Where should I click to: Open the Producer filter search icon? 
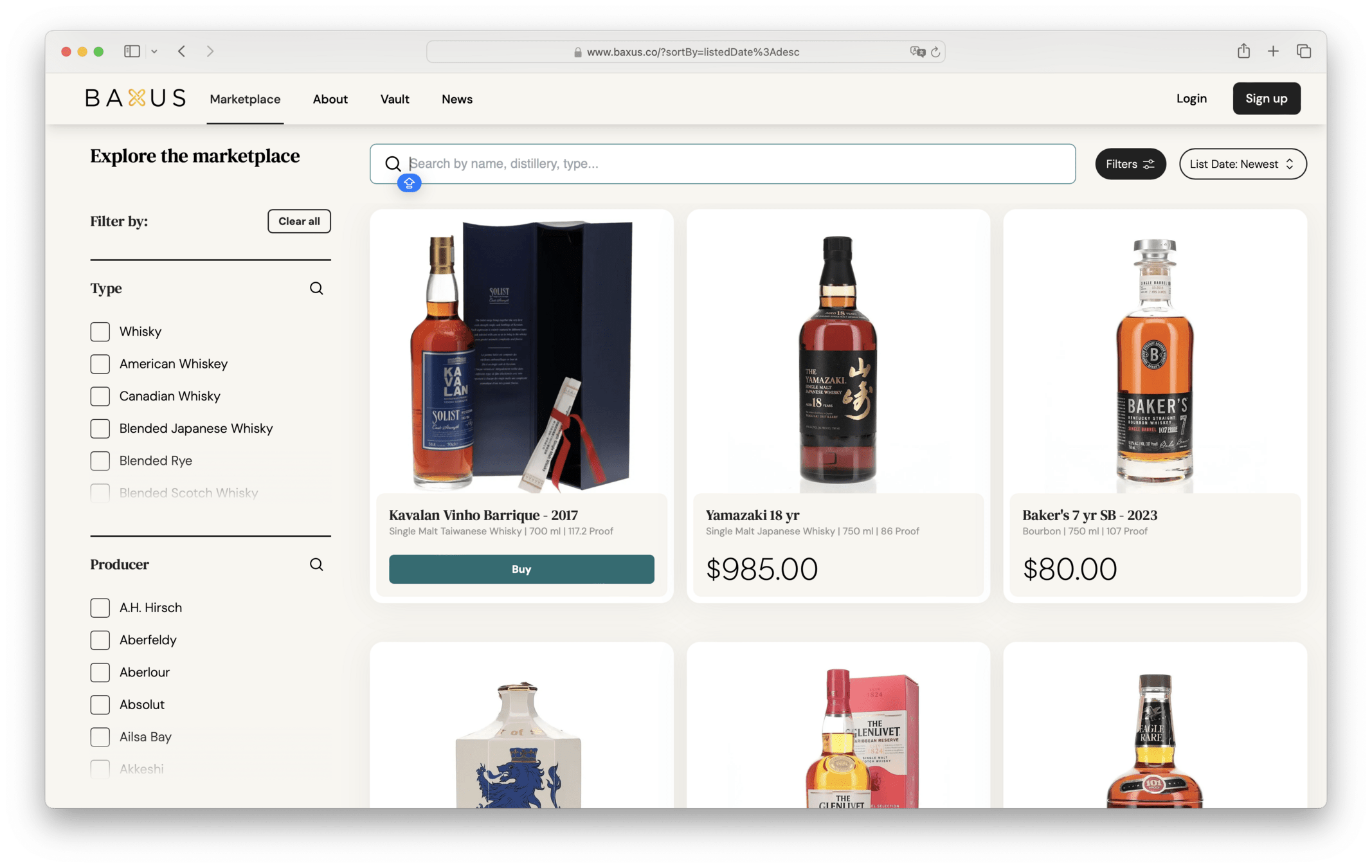(316, 565)
